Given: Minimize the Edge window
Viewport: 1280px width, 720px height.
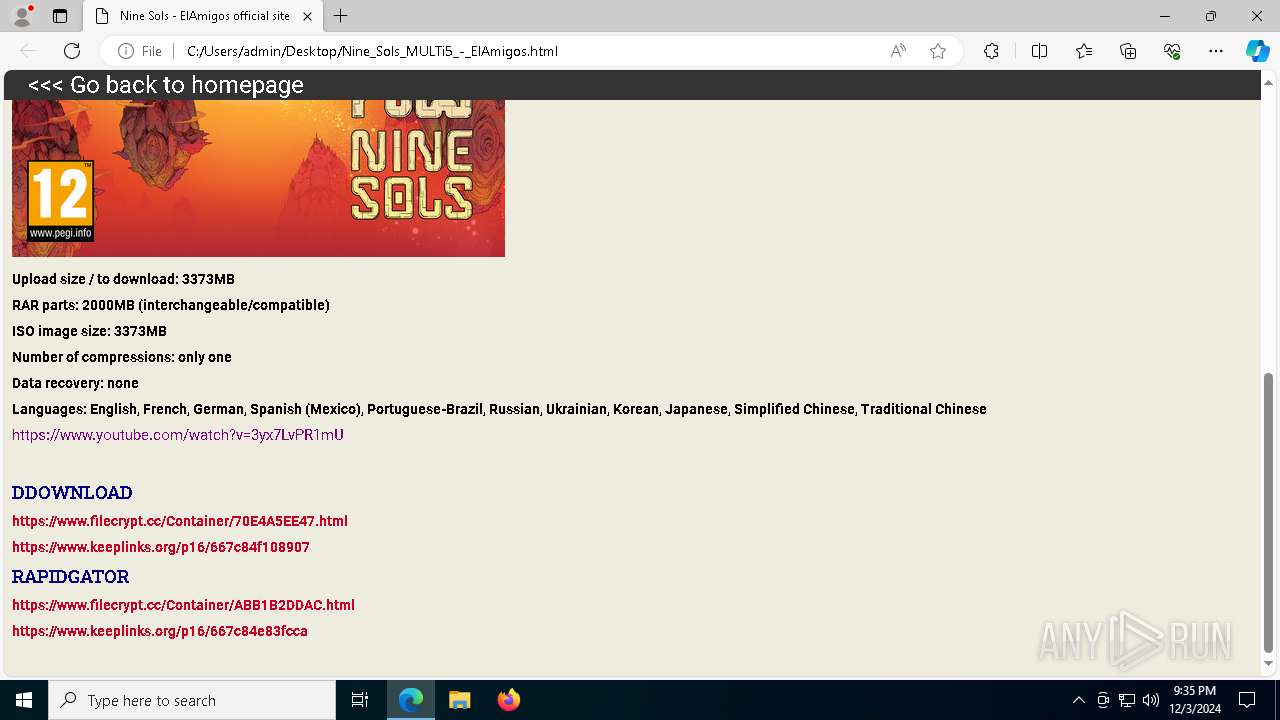Looking at the screenshot, I should coord(1165,16).
